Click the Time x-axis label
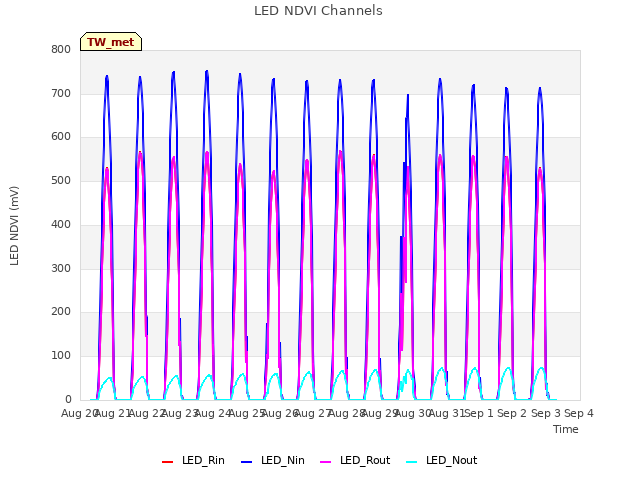Image resolution: width=640 pixels, height=480 pixels. tap(566, 429)
